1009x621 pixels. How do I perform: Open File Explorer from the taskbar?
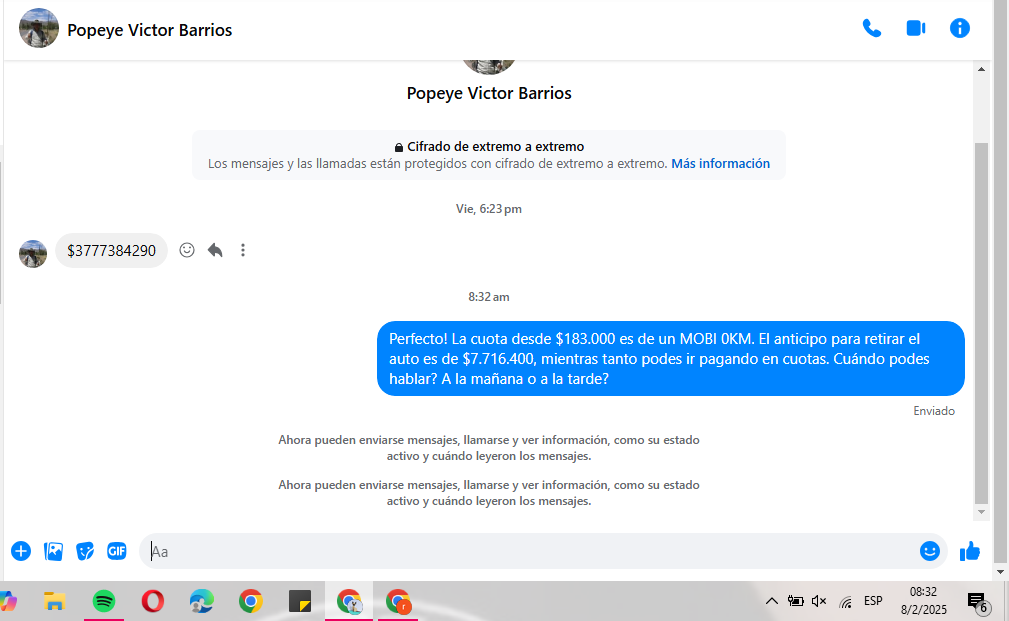[x=55, y=602]
